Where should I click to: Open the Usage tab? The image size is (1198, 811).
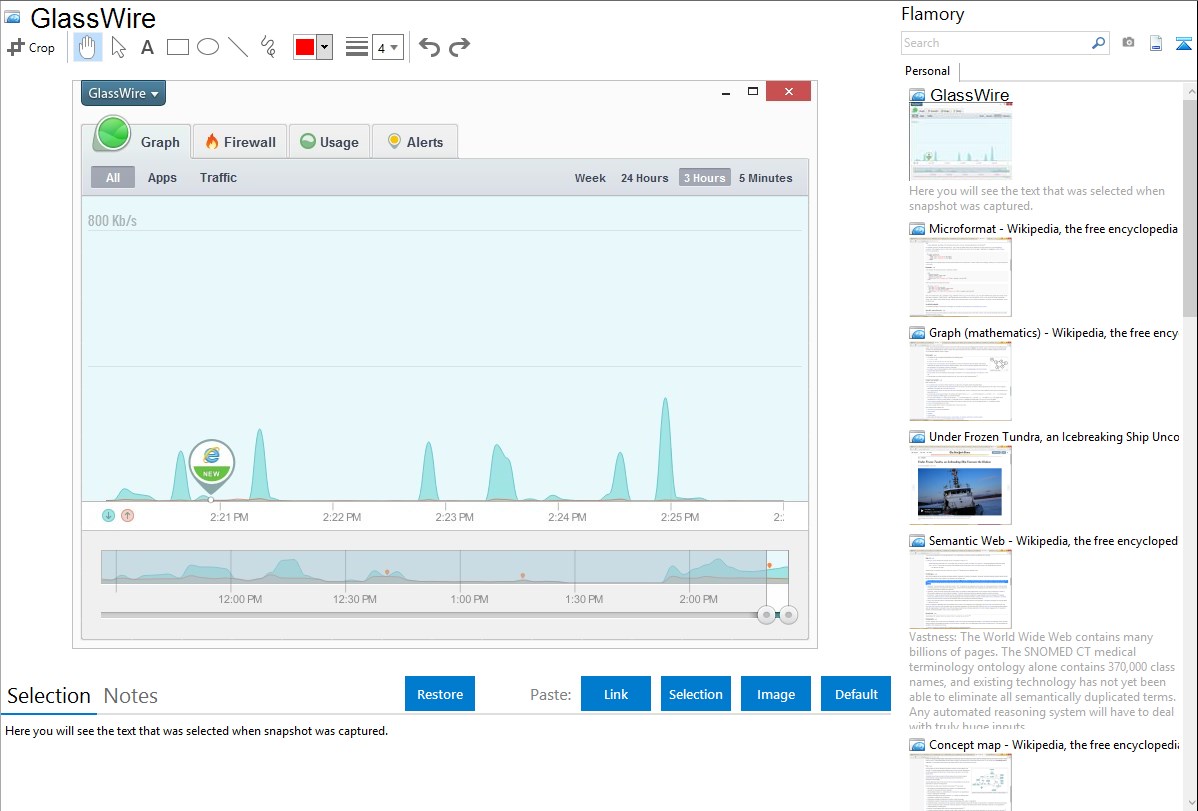click(x=329, y=141)
